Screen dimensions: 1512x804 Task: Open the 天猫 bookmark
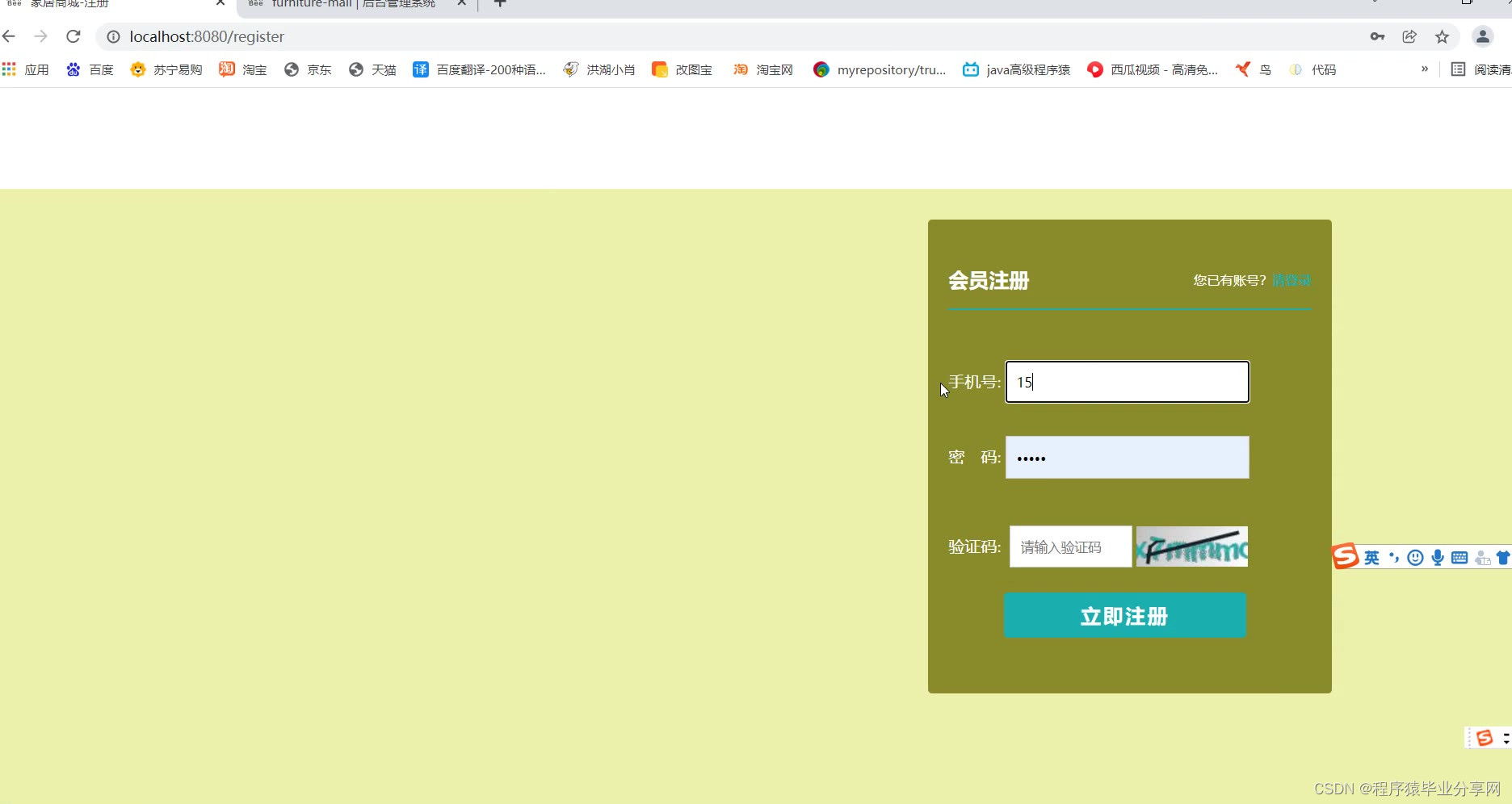pos(372,69)
